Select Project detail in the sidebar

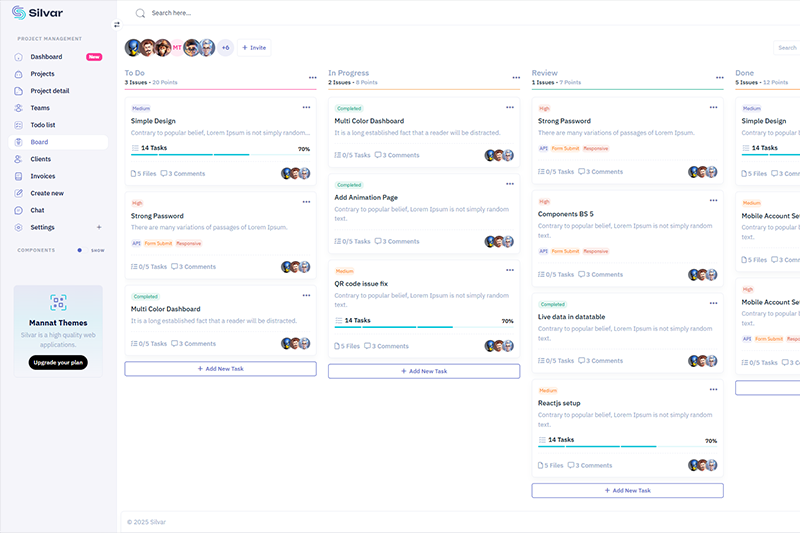pyautogui.click(x=49, y=91)
